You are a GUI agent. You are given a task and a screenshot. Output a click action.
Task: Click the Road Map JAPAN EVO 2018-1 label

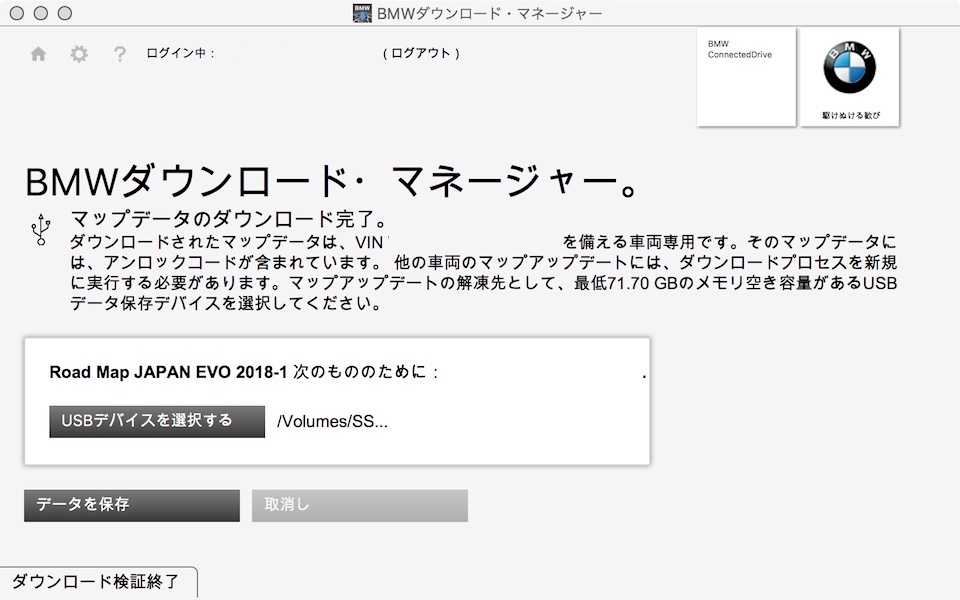click(168, 372)
